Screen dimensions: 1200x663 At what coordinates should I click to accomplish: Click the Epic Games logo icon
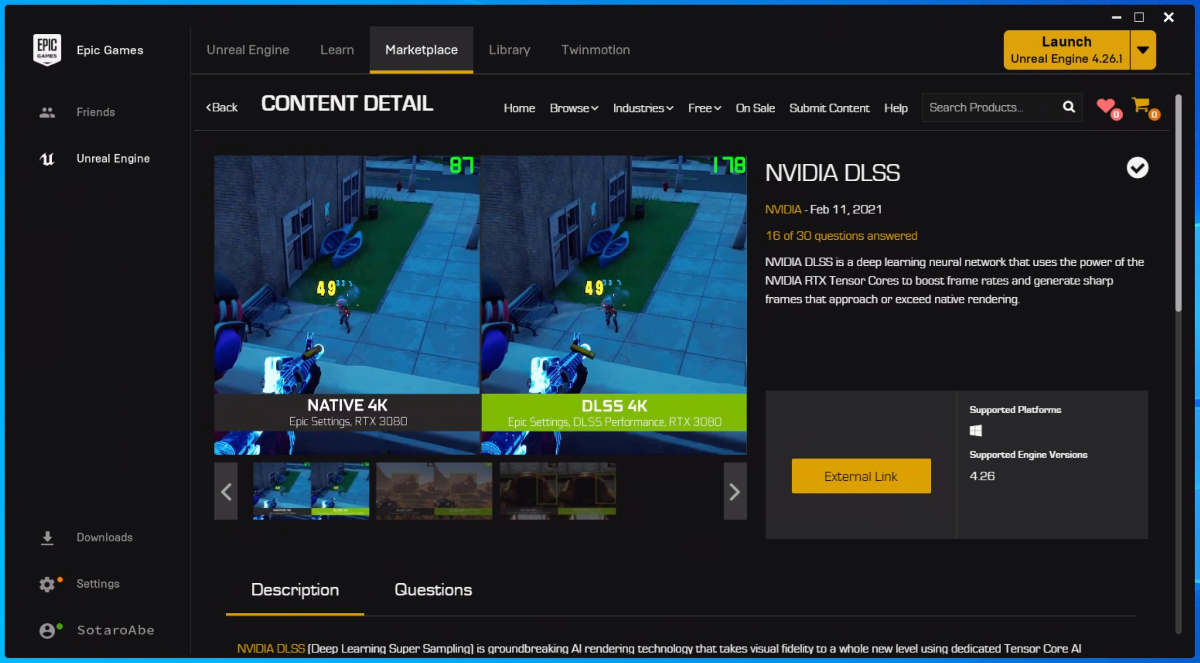pyautogui.click(x=47, y=49)
